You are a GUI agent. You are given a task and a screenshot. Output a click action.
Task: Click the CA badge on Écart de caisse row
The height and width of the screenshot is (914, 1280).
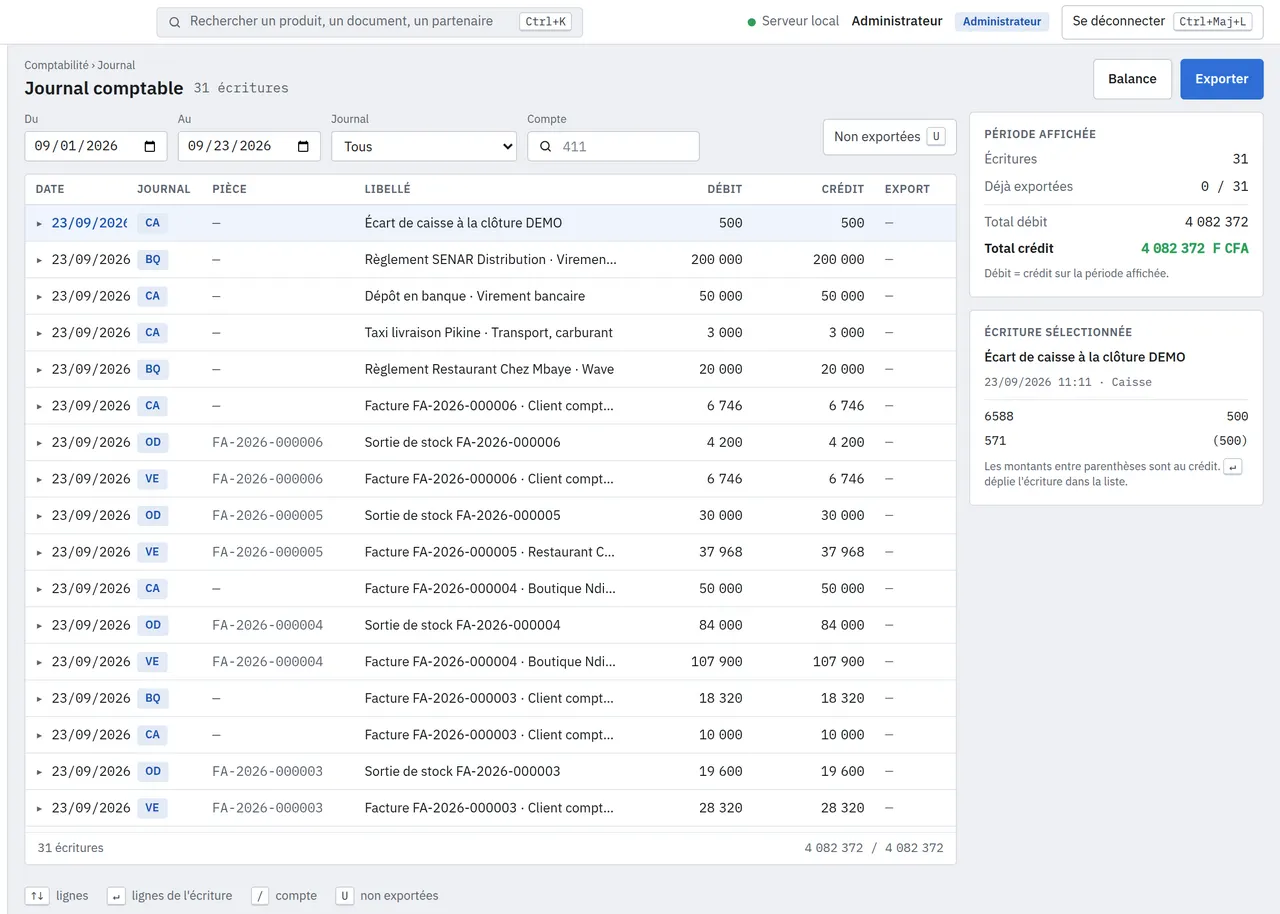[152, 223]
